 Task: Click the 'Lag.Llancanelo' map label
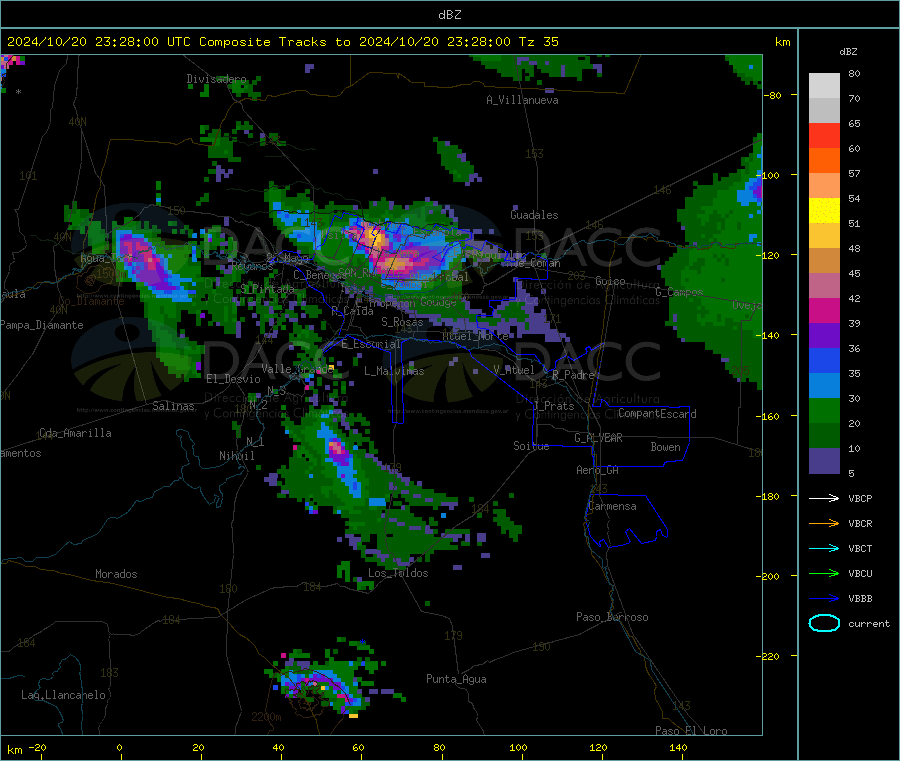pos(63,695)
